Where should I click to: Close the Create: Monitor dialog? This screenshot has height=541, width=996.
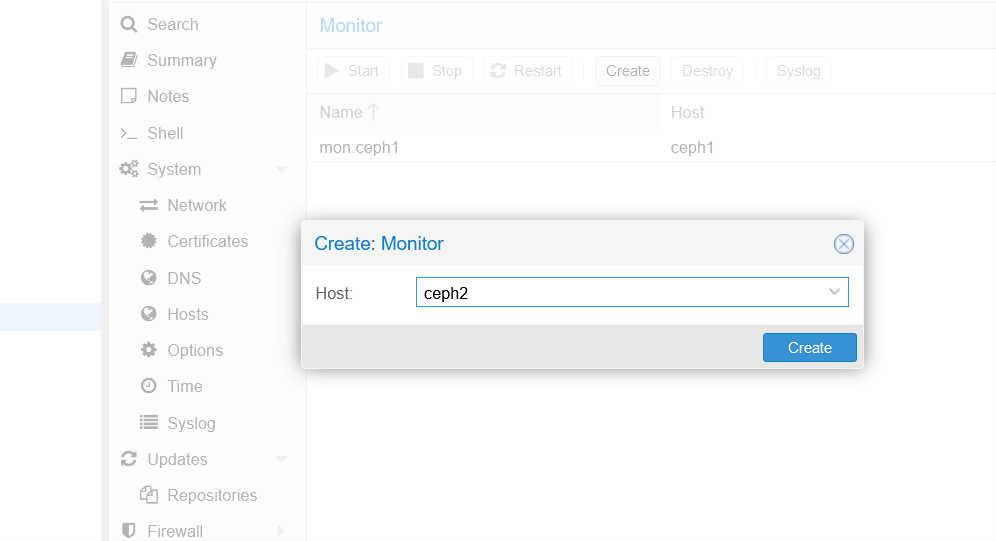coord(843,244)
